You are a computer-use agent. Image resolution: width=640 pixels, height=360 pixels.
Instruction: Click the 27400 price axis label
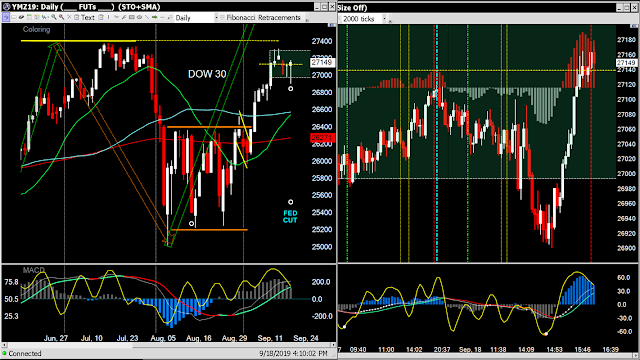322,41
